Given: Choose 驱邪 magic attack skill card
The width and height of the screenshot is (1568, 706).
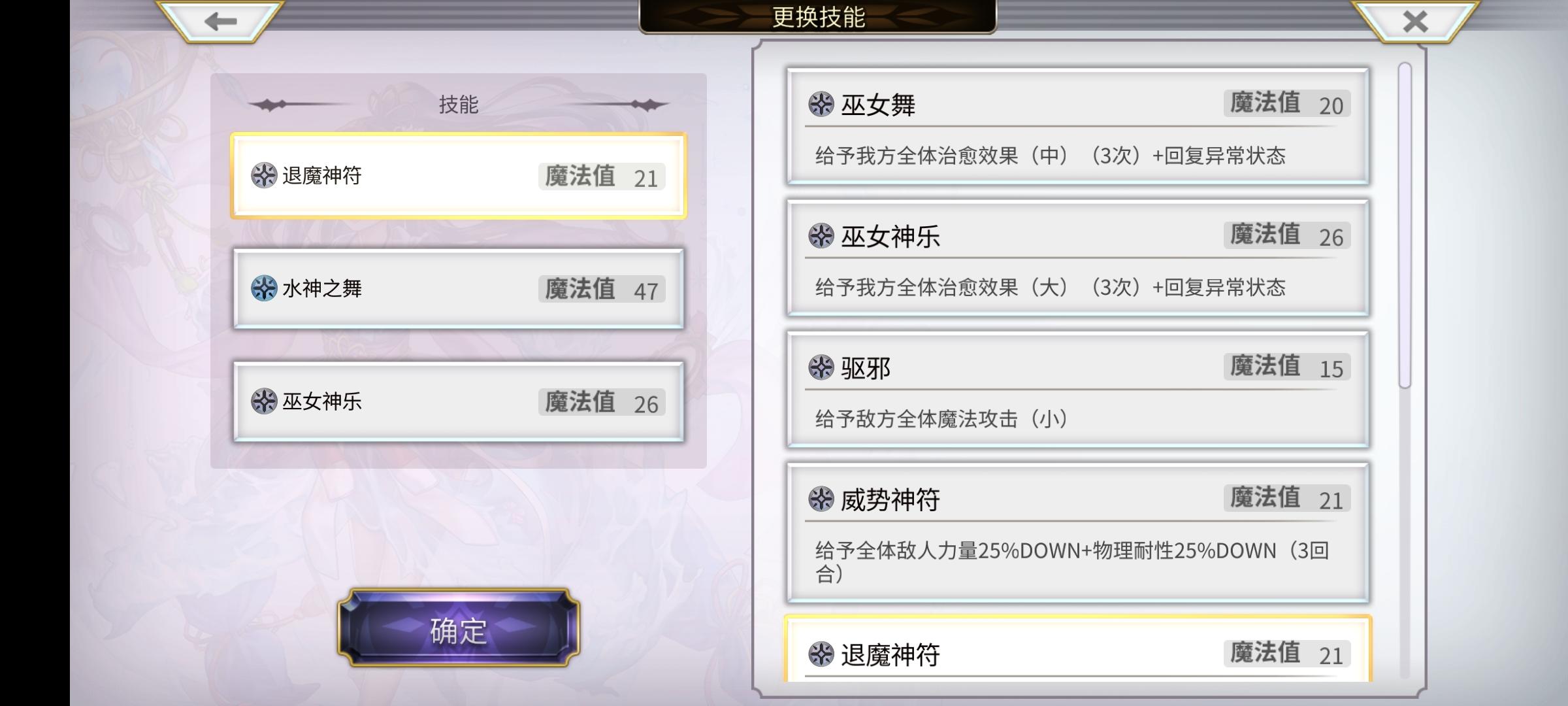Looking at the screenshot, I should (x=1078, y=390).
